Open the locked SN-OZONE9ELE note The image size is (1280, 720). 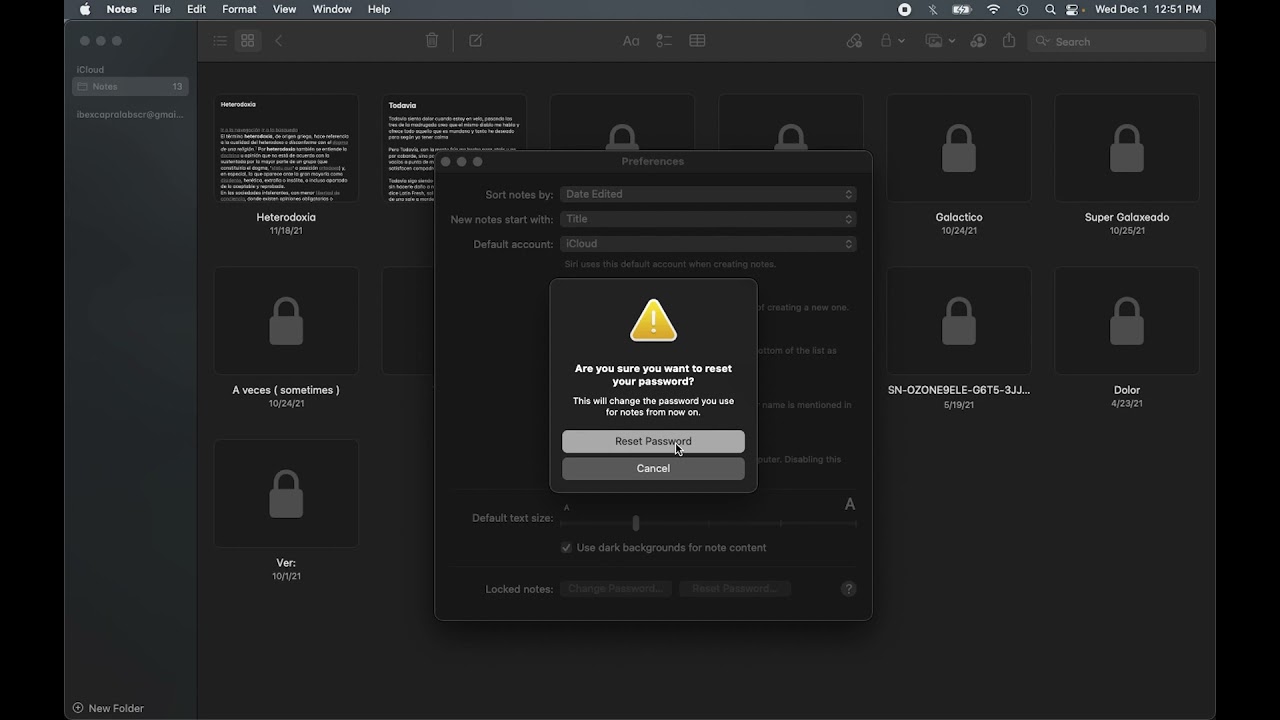pos(959,321)
